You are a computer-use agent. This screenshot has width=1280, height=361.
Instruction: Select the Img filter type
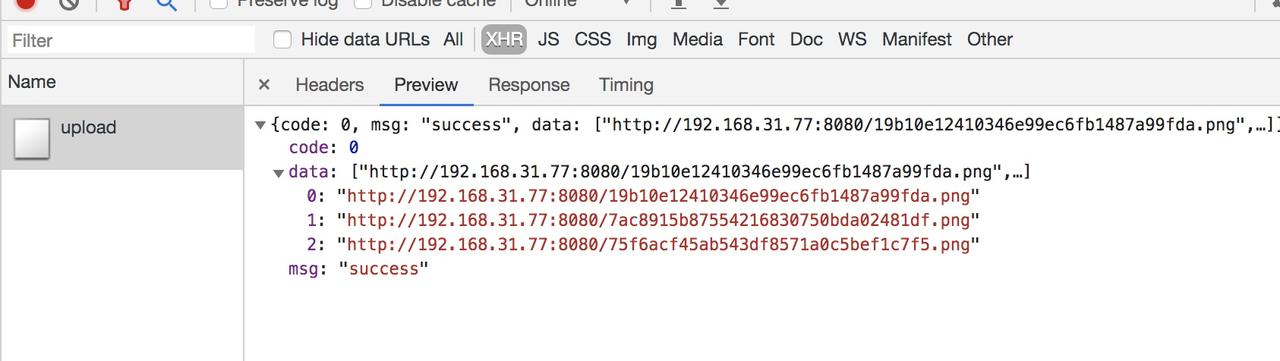point(642,40)
